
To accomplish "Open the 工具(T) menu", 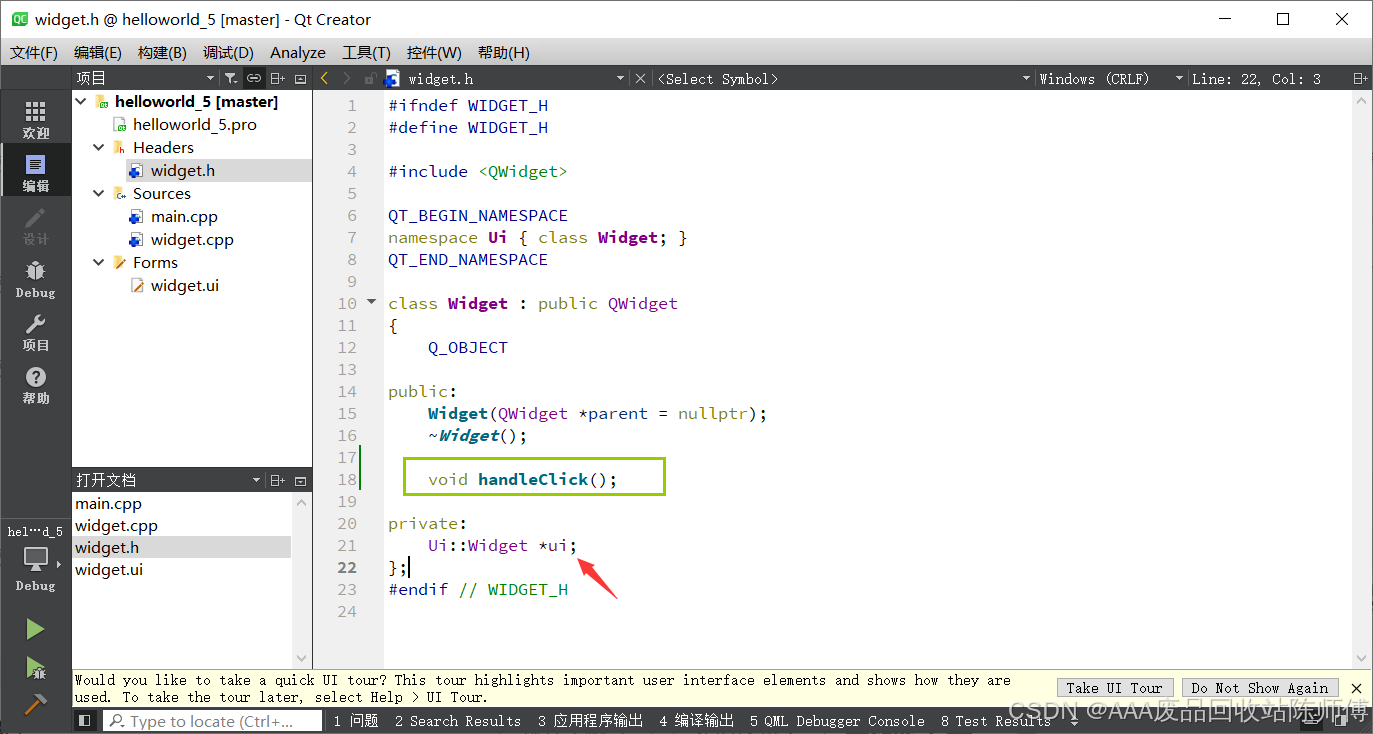I will tap(366, 52).
